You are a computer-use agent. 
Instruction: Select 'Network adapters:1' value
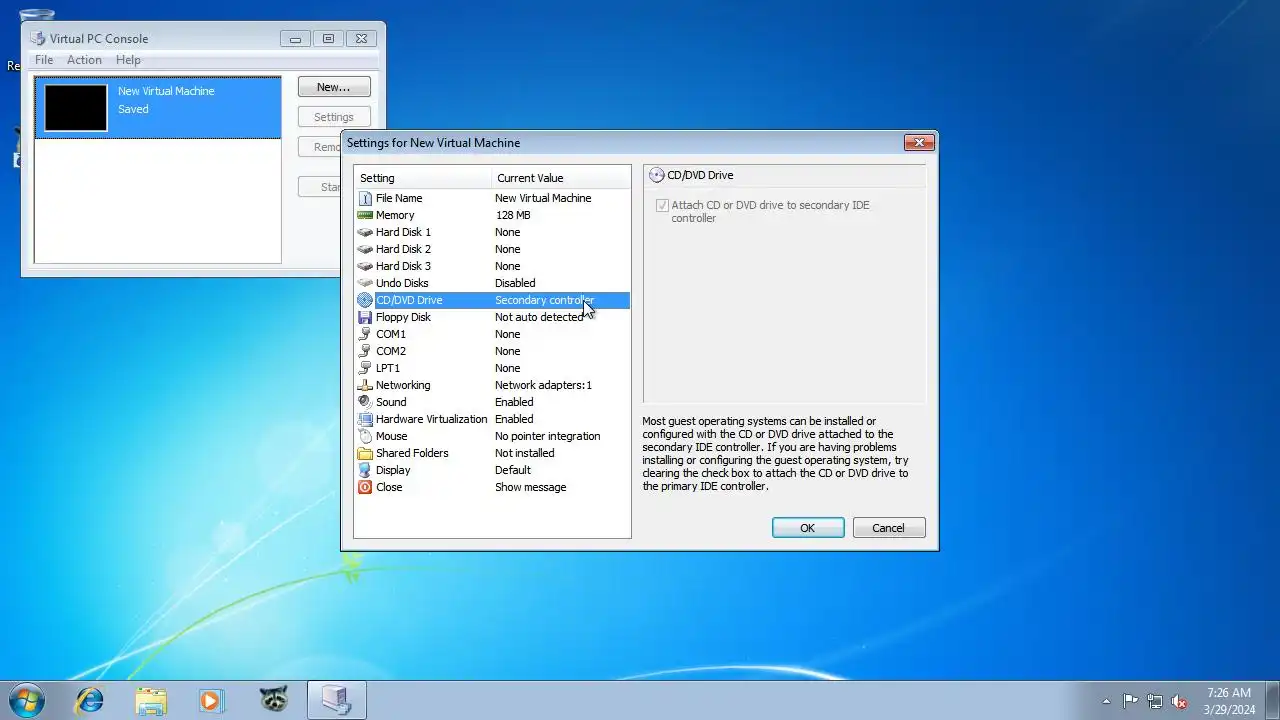543,385
